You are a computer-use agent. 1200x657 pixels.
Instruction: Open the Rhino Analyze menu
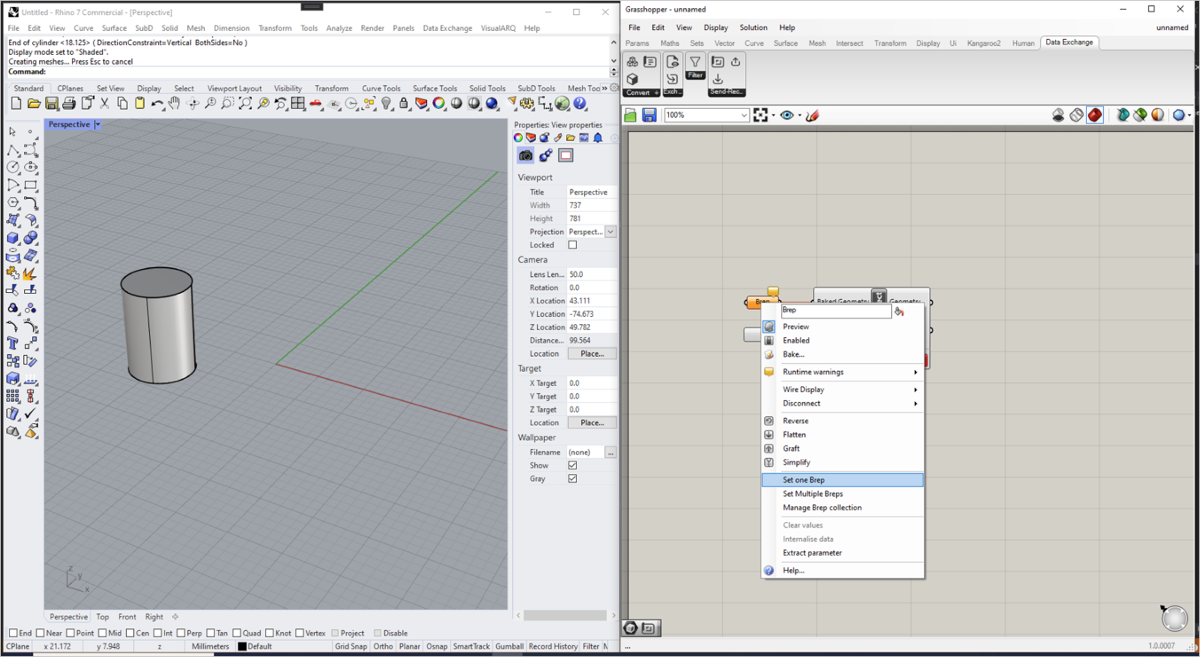pyautogui.click(x=340, y=28)
